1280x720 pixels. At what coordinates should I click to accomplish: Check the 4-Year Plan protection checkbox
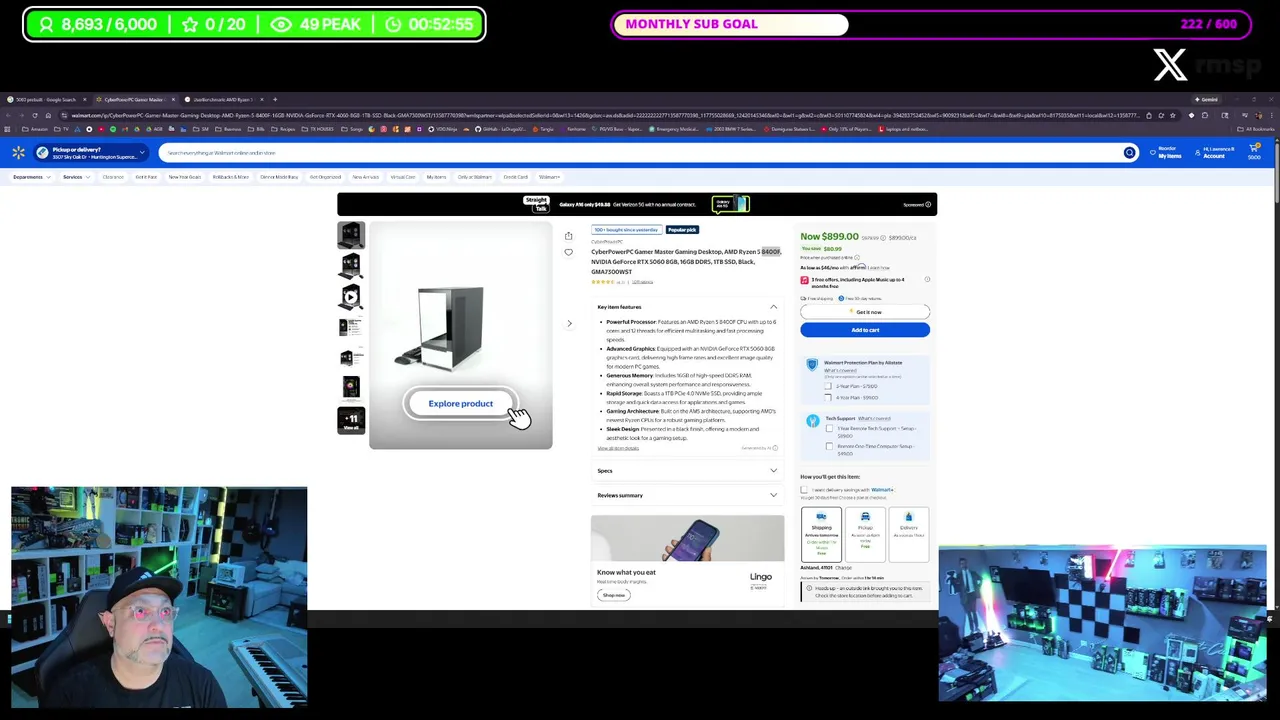coord(828,397)
